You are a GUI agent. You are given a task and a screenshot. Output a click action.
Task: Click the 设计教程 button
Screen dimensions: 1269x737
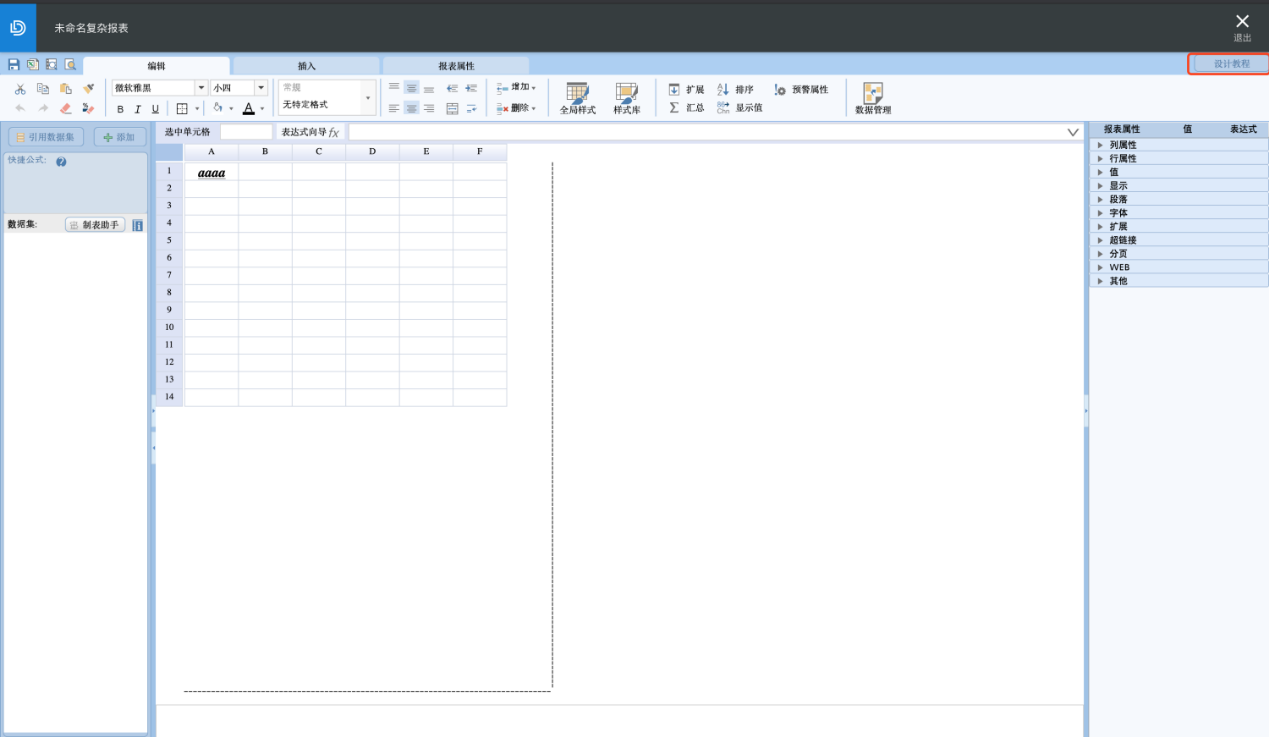point(1231,63)
